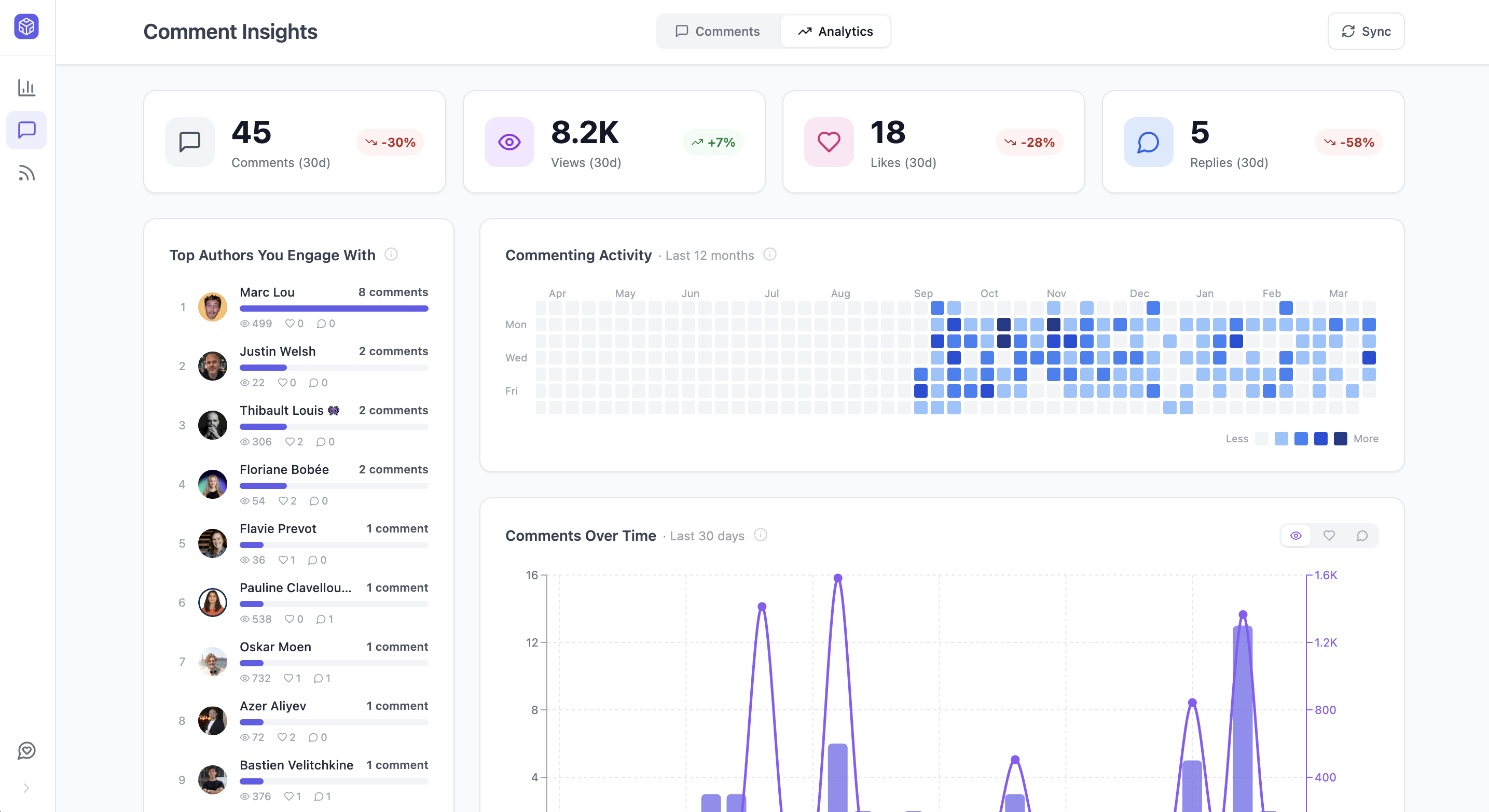
Task: Open the Likes stat card details
Action: tap(933, 141)
